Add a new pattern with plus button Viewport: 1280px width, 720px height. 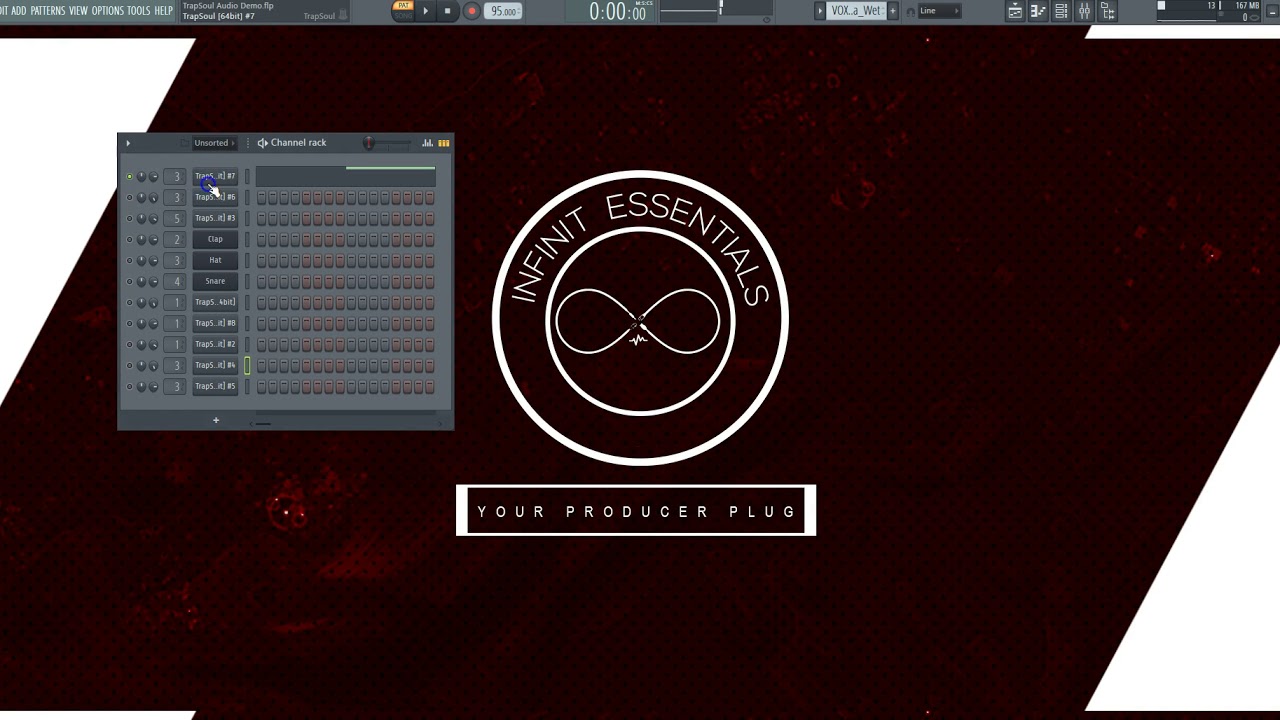(x=893, y=11)
